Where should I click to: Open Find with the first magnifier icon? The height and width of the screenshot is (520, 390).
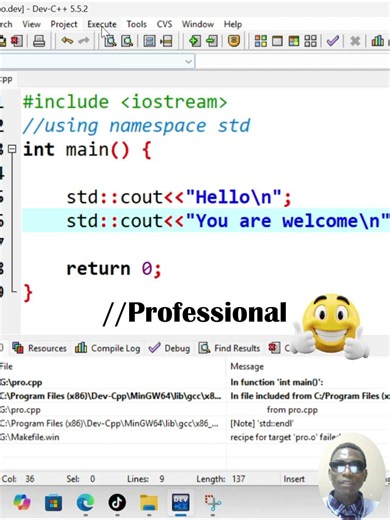tap(110, 41)
